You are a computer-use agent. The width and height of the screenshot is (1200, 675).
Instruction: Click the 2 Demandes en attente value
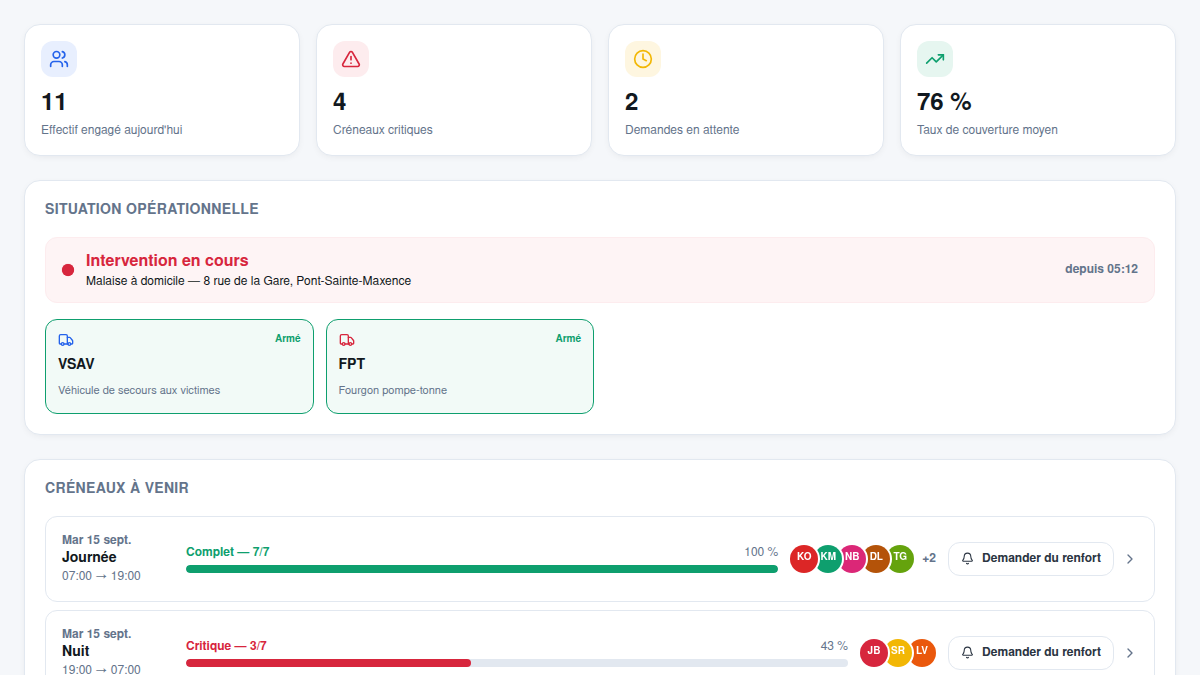632,102
